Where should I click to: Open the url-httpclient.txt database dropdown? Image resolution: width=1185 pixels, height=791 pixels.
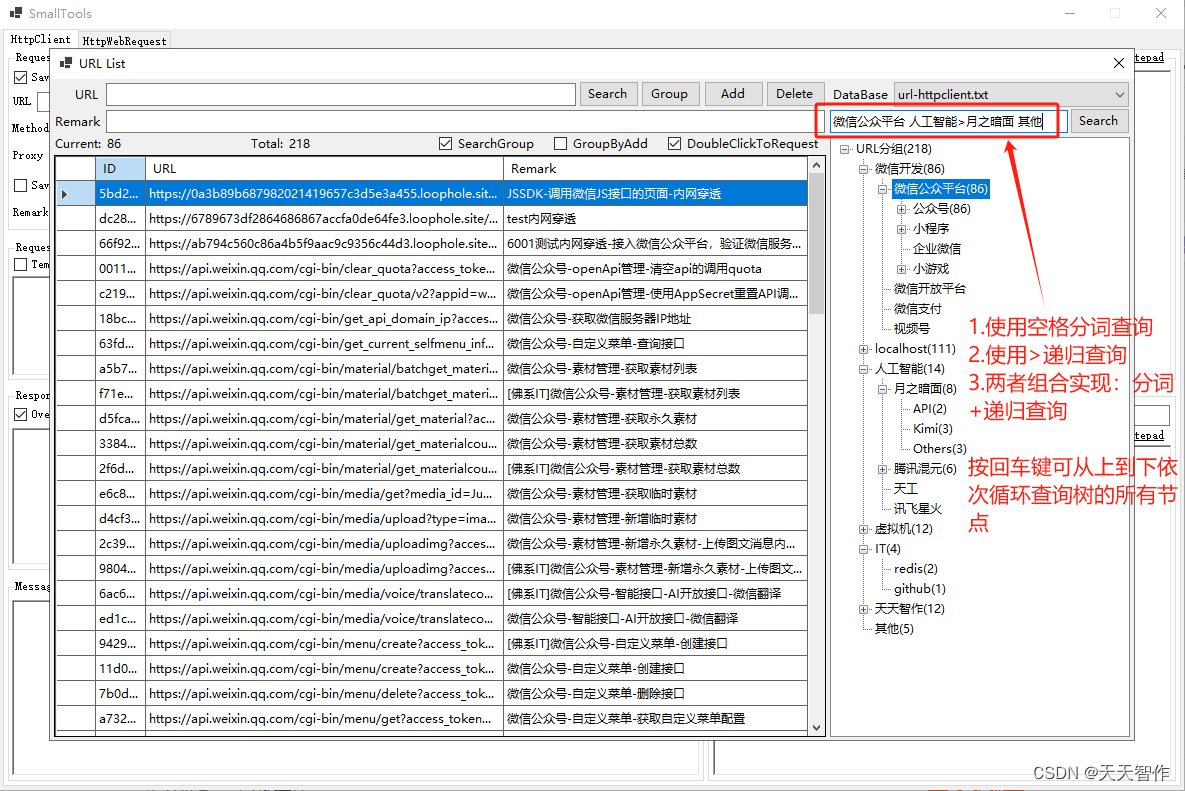[1123, 94]
